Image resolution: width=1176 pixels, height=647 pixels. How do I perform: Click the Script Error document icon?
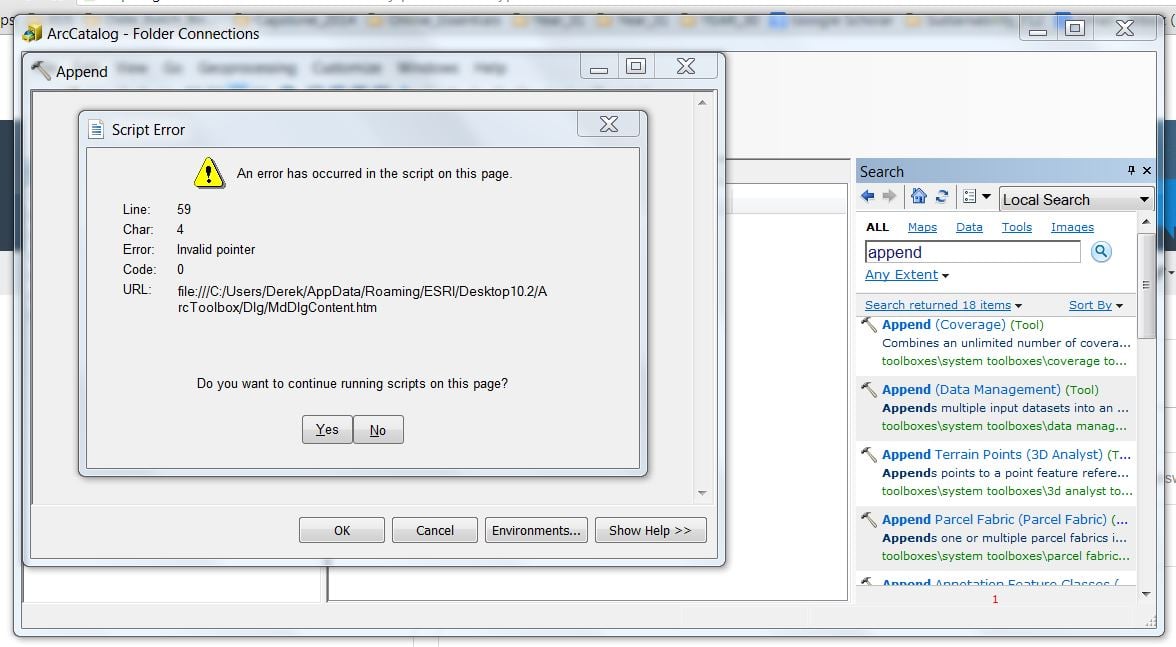click(x=96, y=130)
